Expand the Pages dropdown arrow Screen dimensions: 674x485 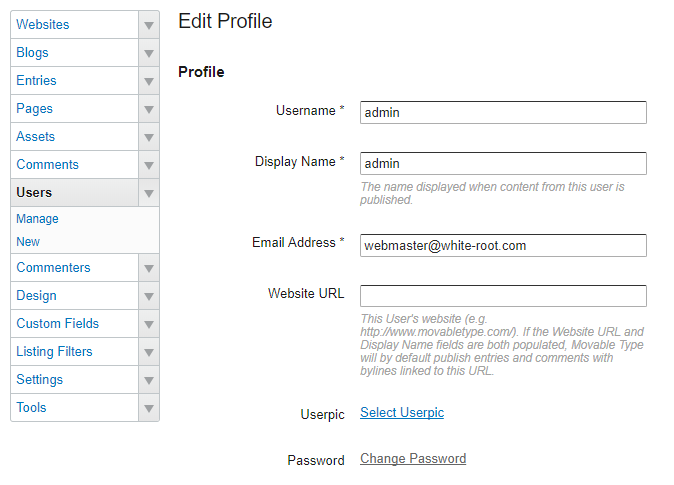tap(149, 109)
